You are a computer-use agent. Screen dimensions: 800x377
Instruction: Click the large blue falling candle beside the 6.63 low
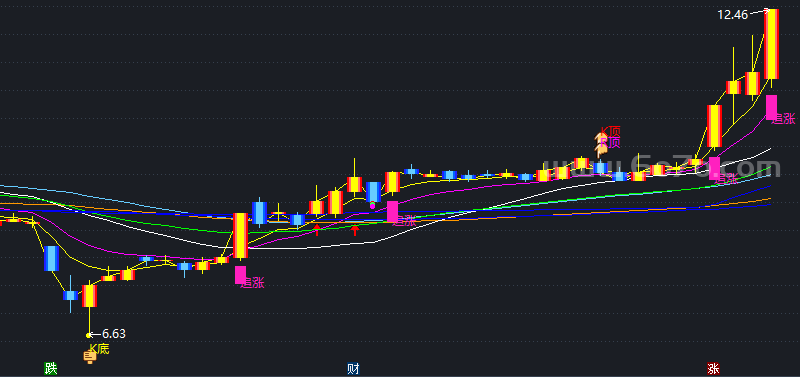point(52,259)
